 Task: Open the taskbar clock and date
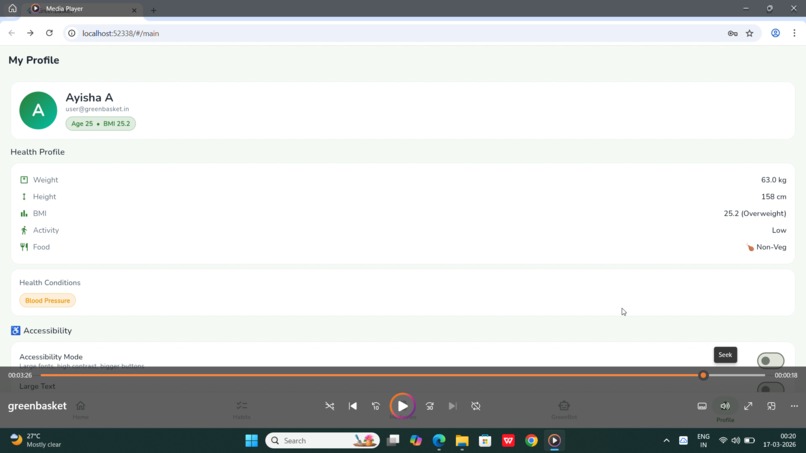[x=779, y=440]
